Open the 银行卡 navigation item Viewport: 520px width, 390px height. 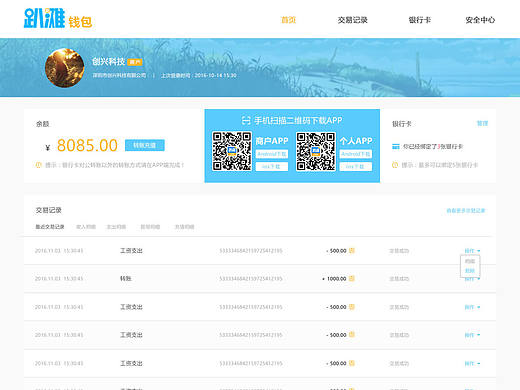[x=420, y=20]
